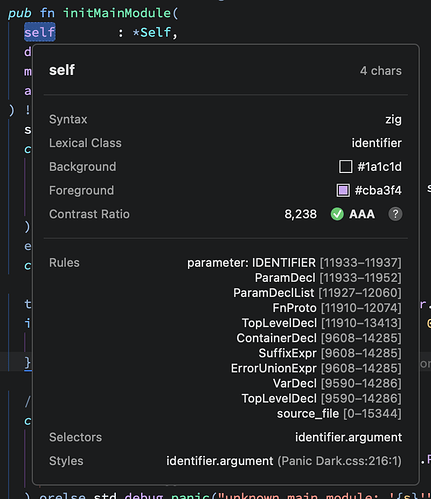Screen dimensions: 431x499
Task: Click the 'Background' label
Action: [x=83, y=167]
